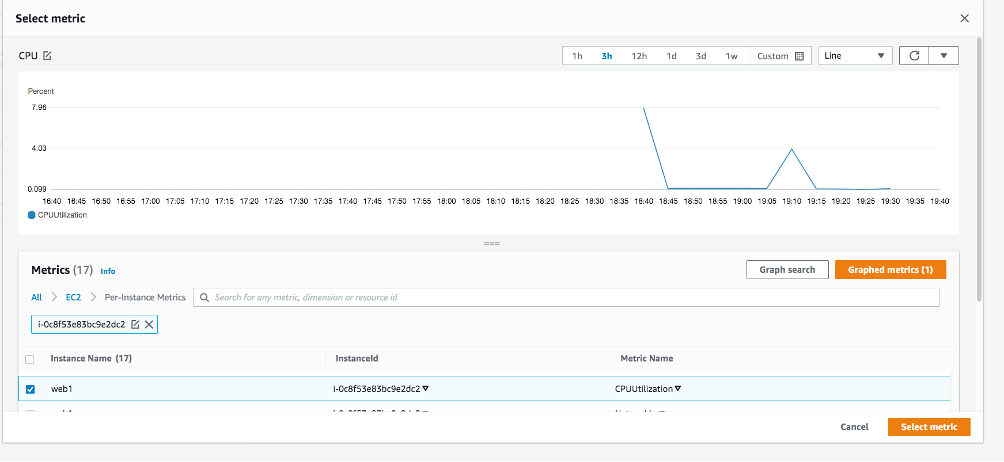
Task: Open the Line chart type dropdown
Action: pyautogui.click(x=855, y=56)
